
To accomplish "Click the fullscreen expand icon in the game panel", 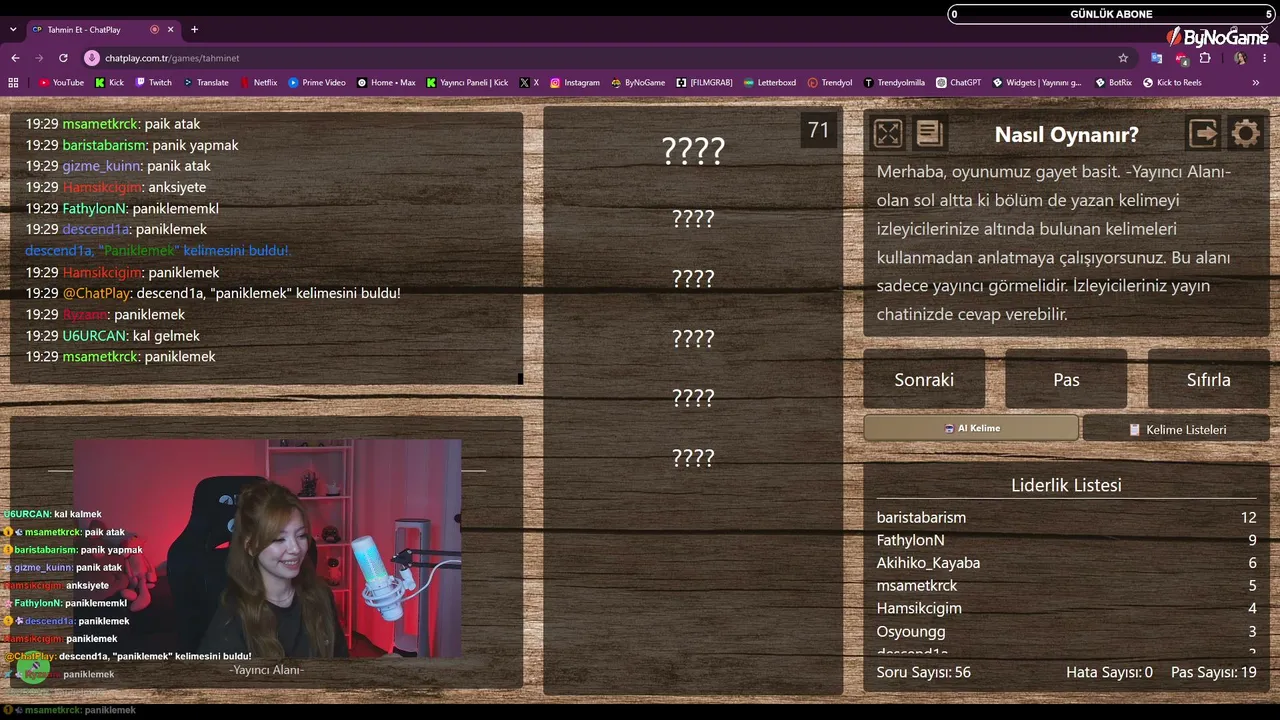I will click(x=888, y=133).
